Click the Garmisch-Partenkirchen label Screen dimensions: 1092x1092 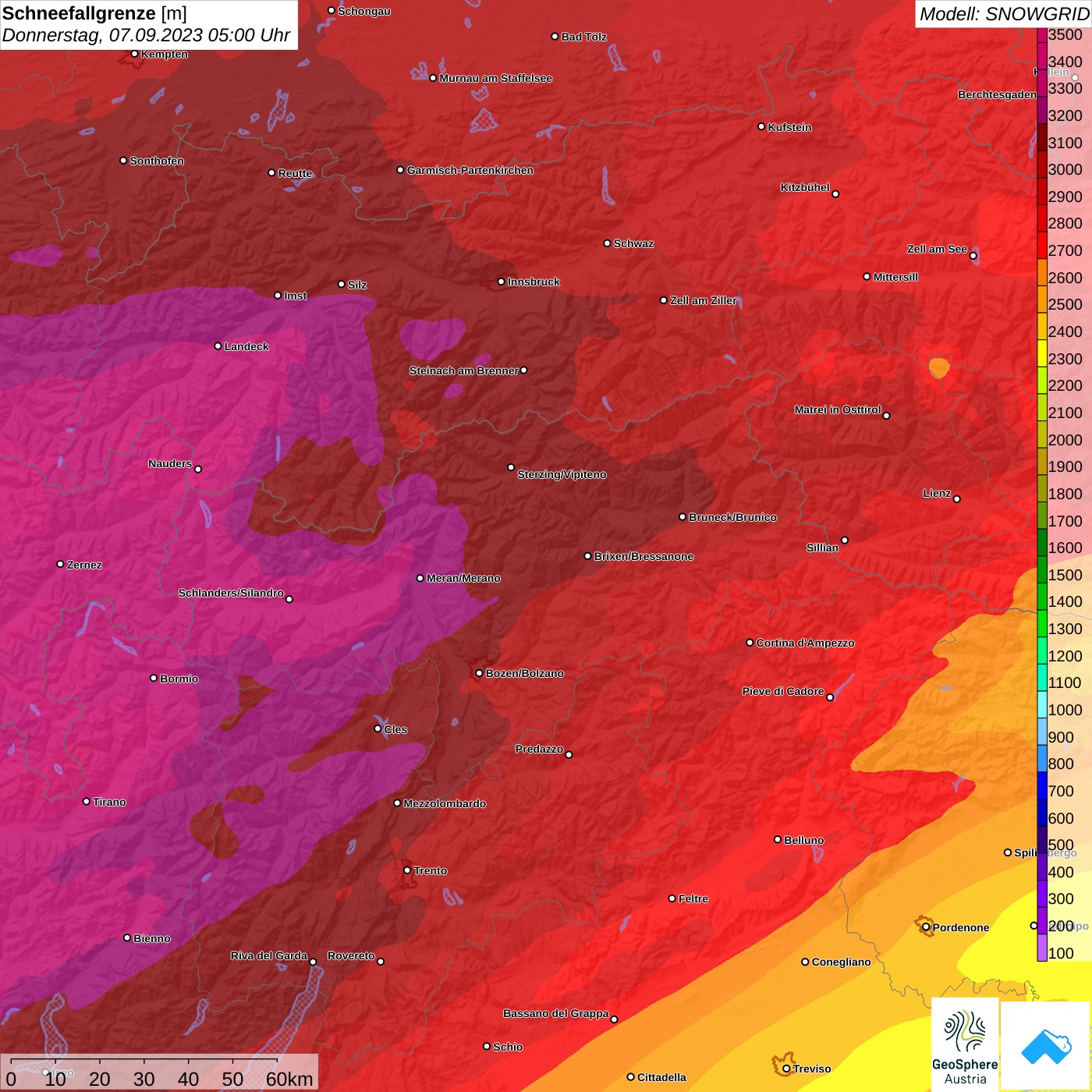(x=470, y=170)
